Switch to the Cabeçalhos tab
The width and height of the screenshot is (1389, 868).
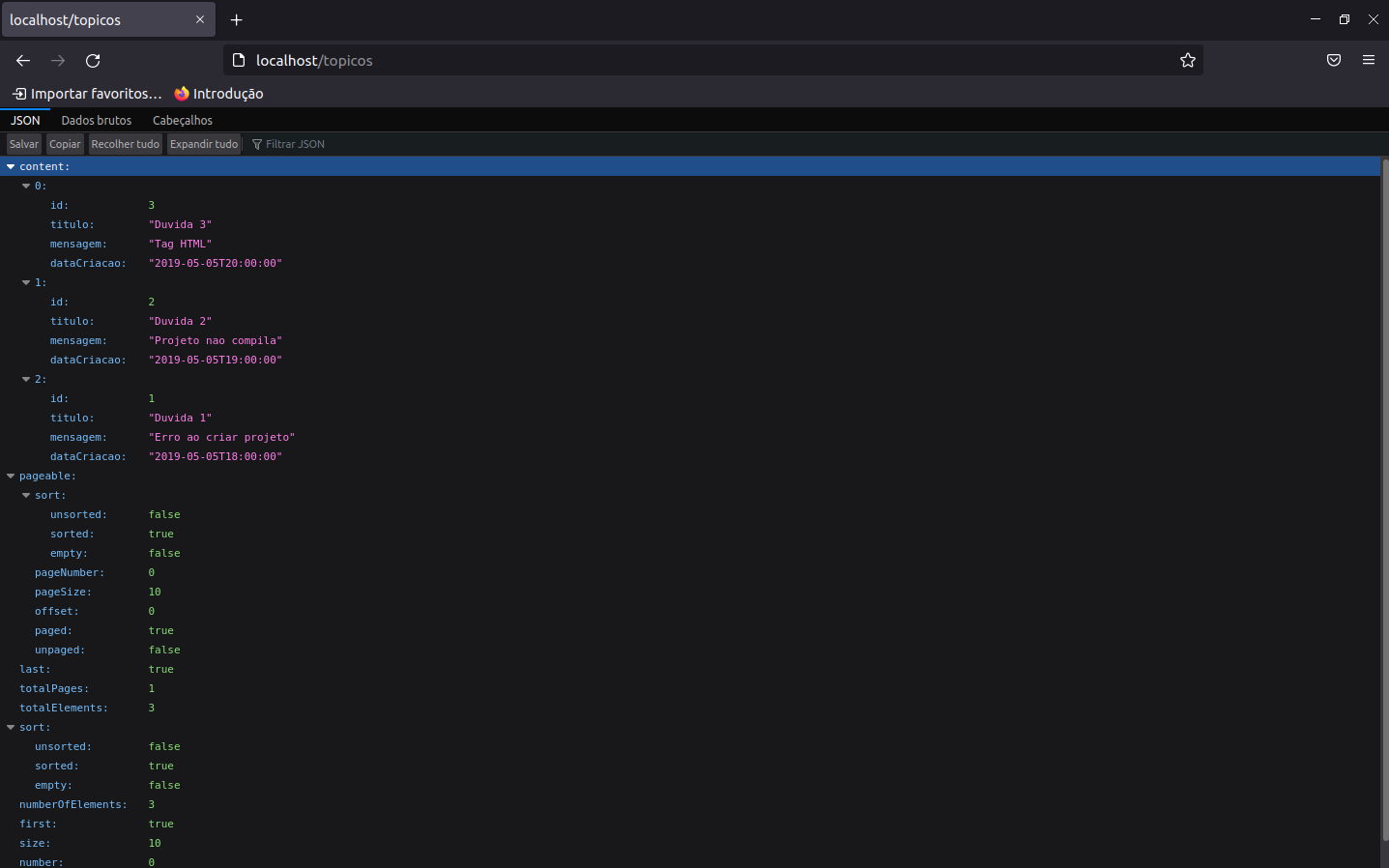click(183, 120)
